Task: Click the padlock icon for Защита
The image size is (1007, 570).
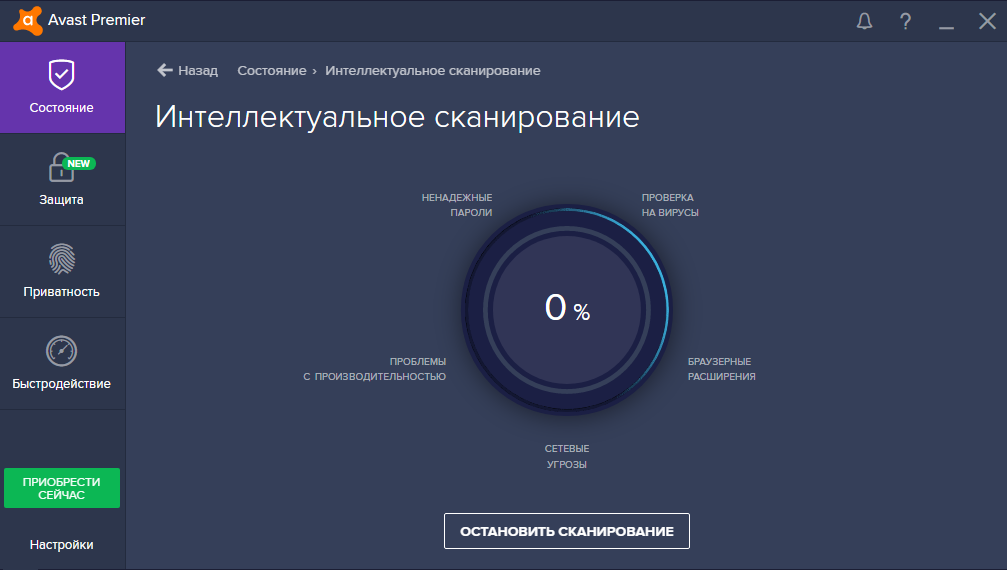Action: (x=60, y=168)
